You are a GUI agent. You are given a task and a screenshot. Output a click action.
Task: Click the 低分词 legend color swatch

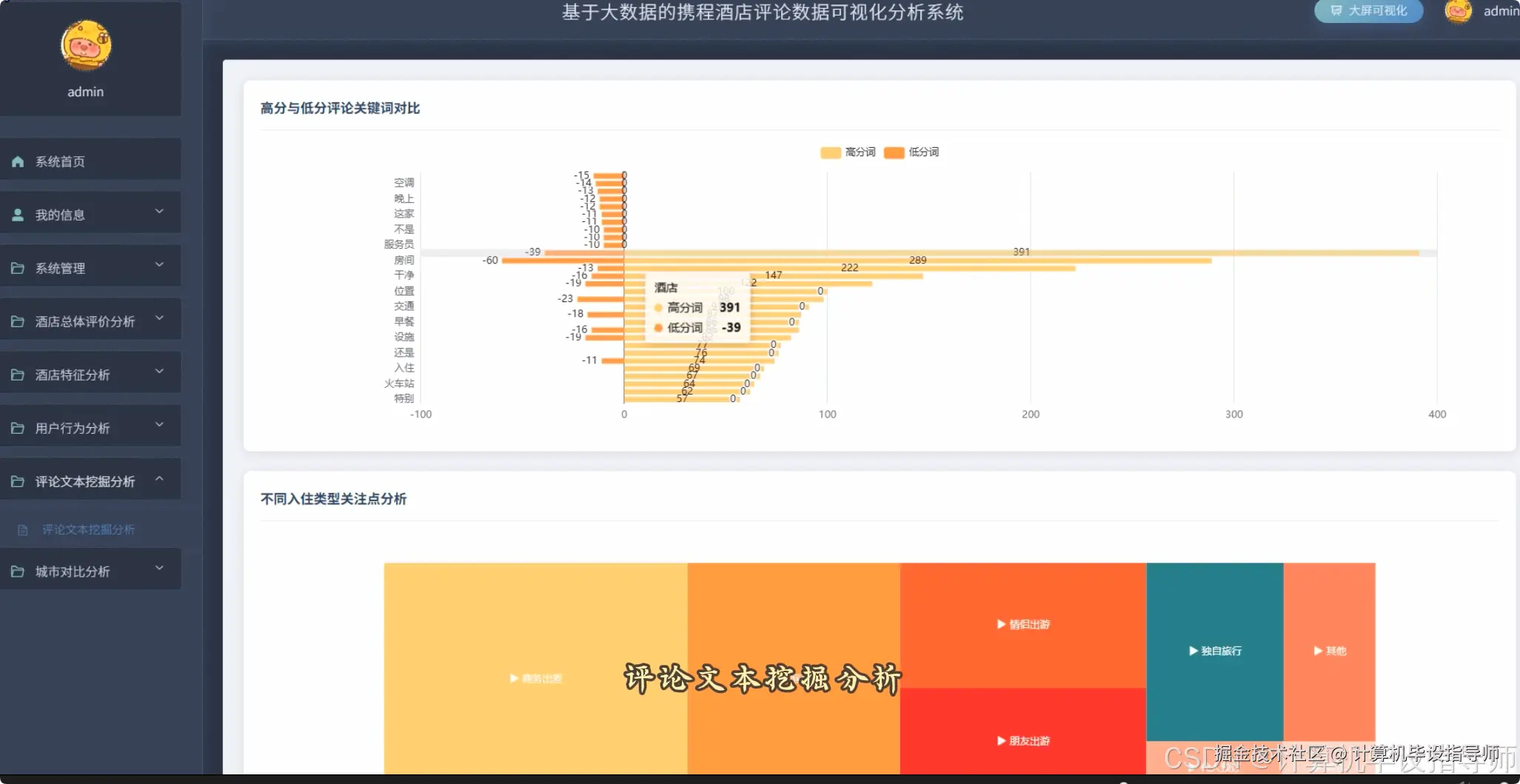[894, 153]
